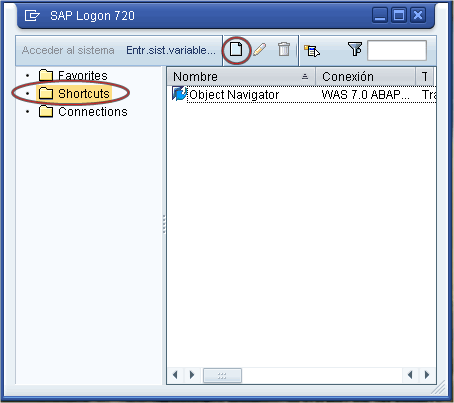Sort by the Nombre column header

[241, 77]
